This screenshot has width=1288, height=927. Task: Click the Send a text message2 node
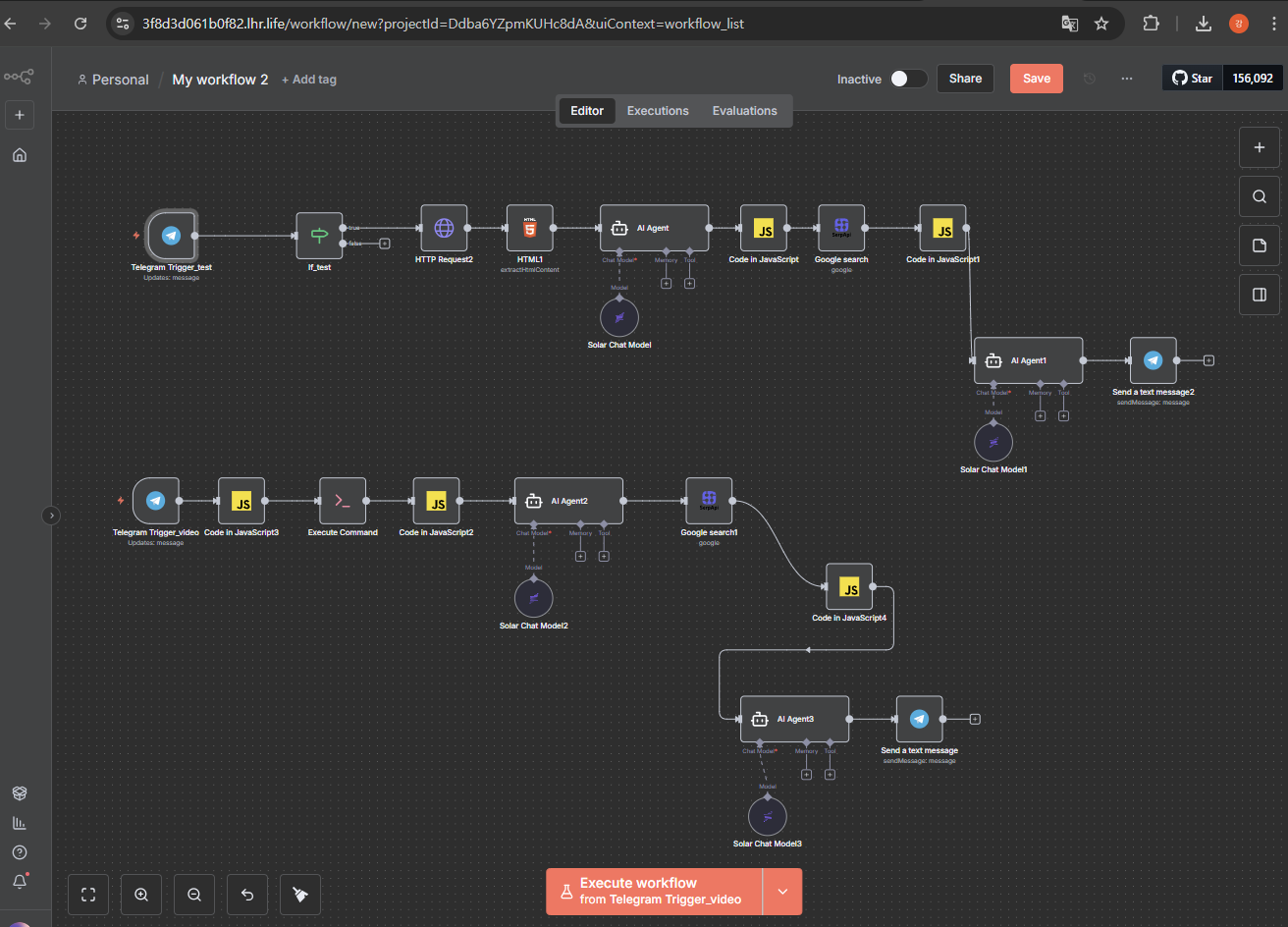click(1153, 360)
